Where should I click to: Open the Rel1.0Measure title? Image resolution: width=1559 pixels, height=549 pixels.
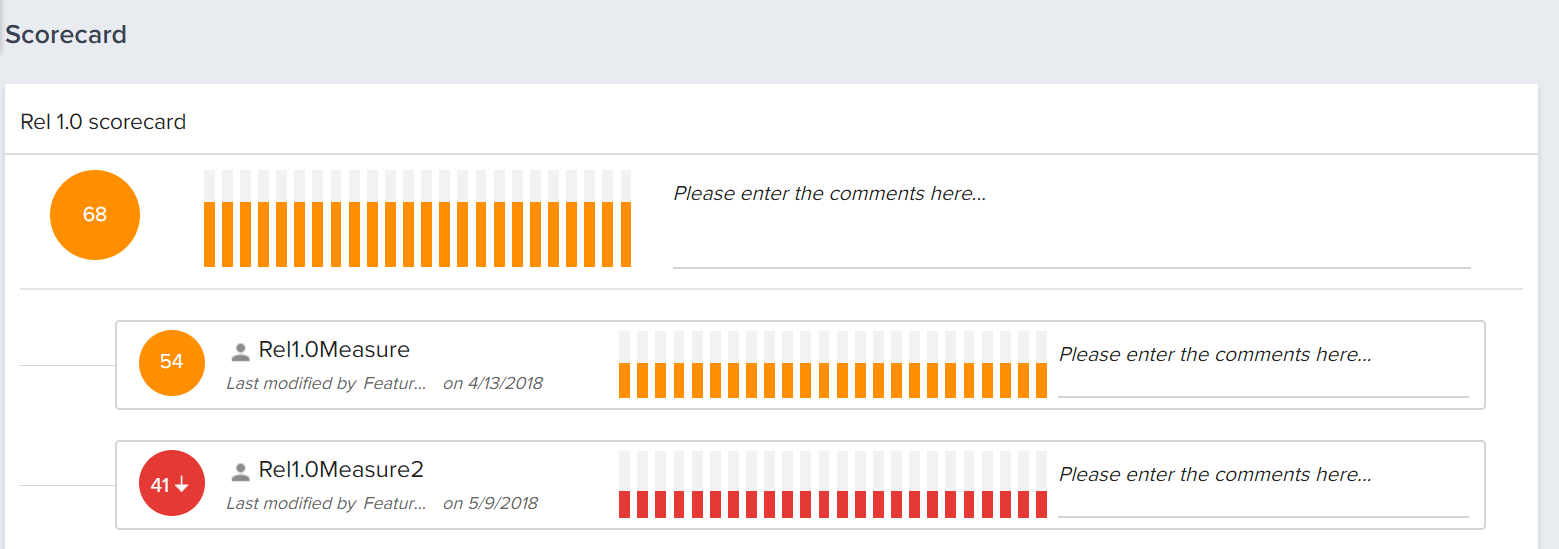click(334, 350)
